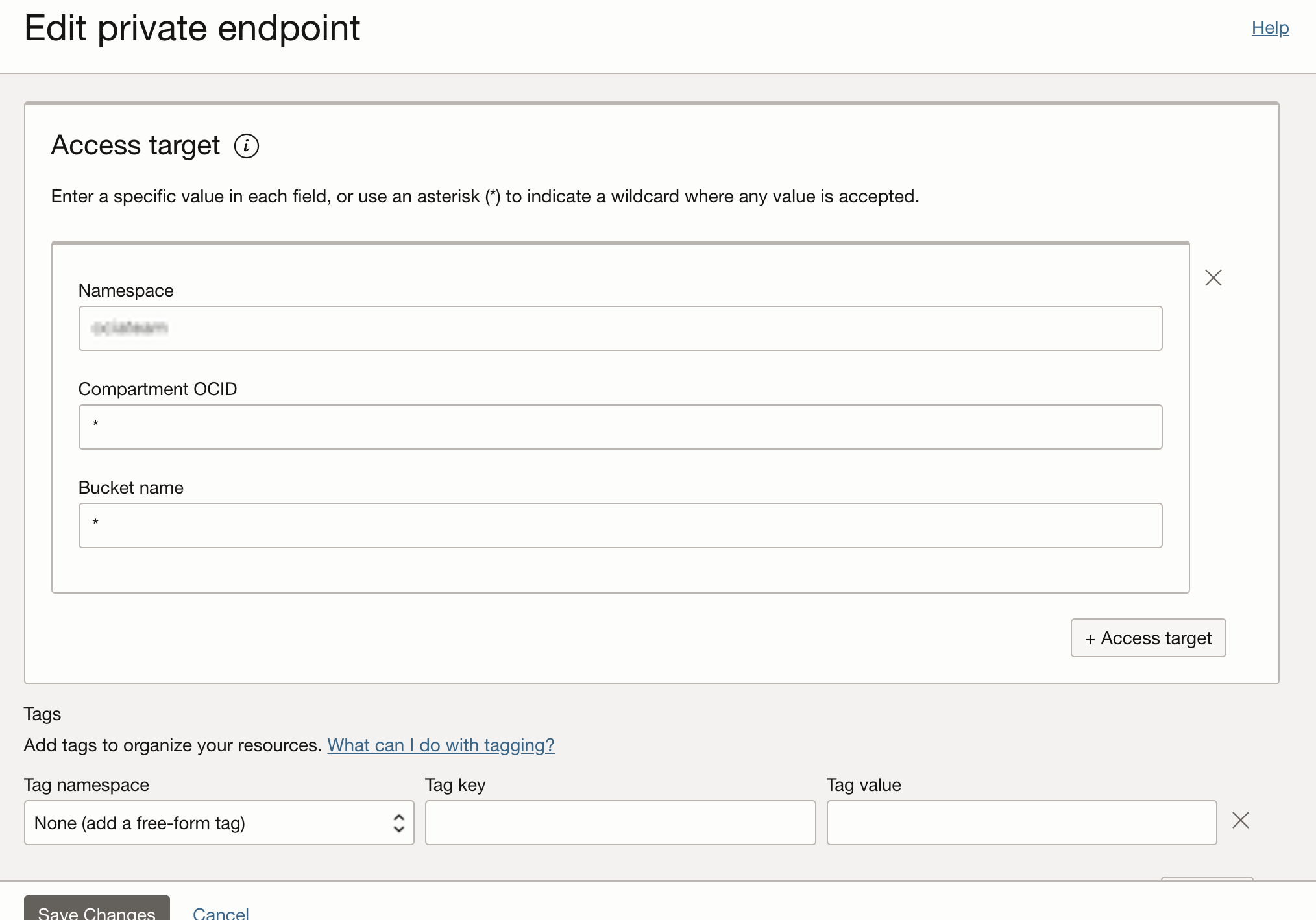
Task: Click the Compartment OCID label text
Action: click(158, 389)
